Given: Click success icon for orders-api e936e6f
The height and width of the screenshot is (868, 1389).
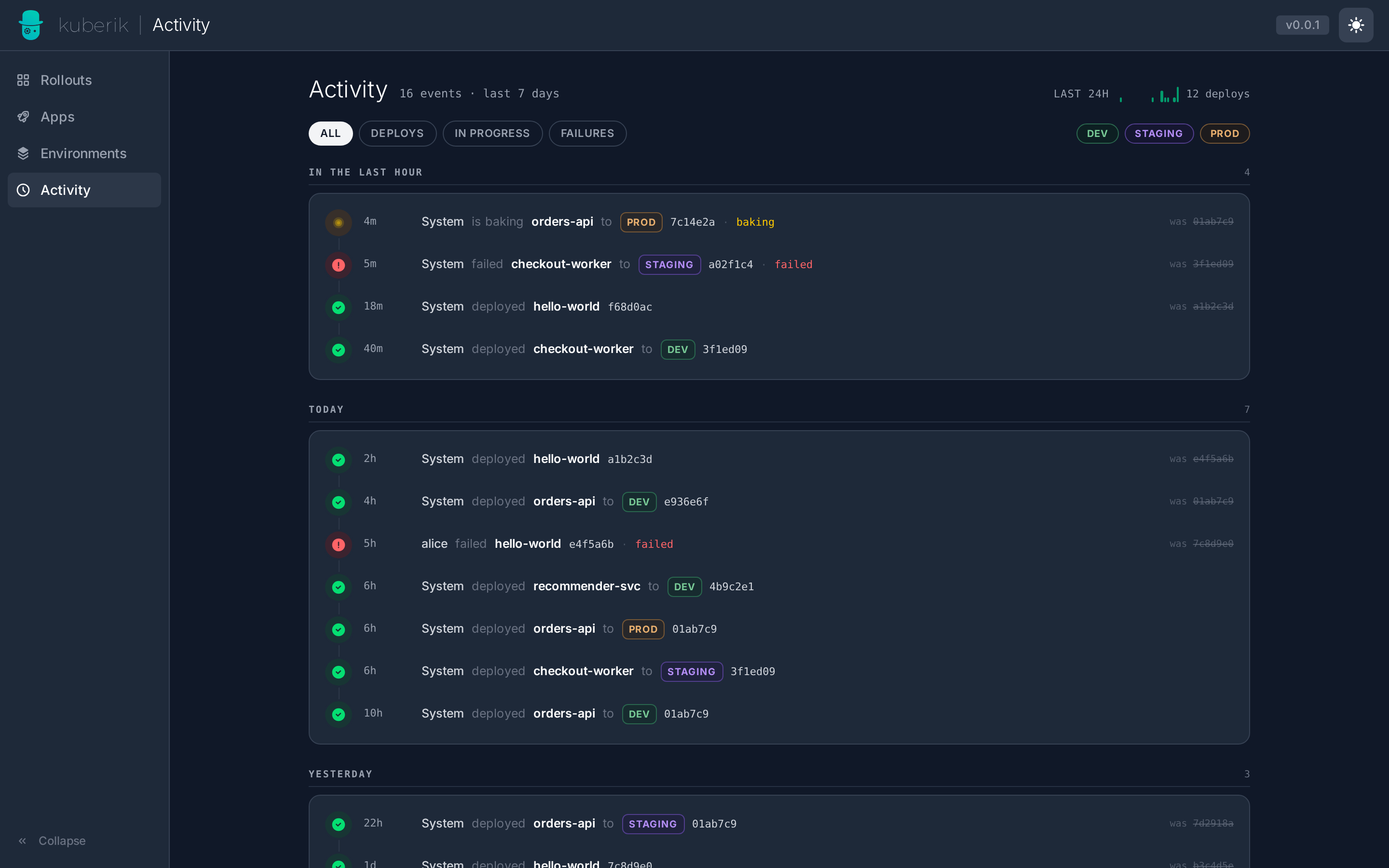Looking at the screenshot, I should 339,502.
